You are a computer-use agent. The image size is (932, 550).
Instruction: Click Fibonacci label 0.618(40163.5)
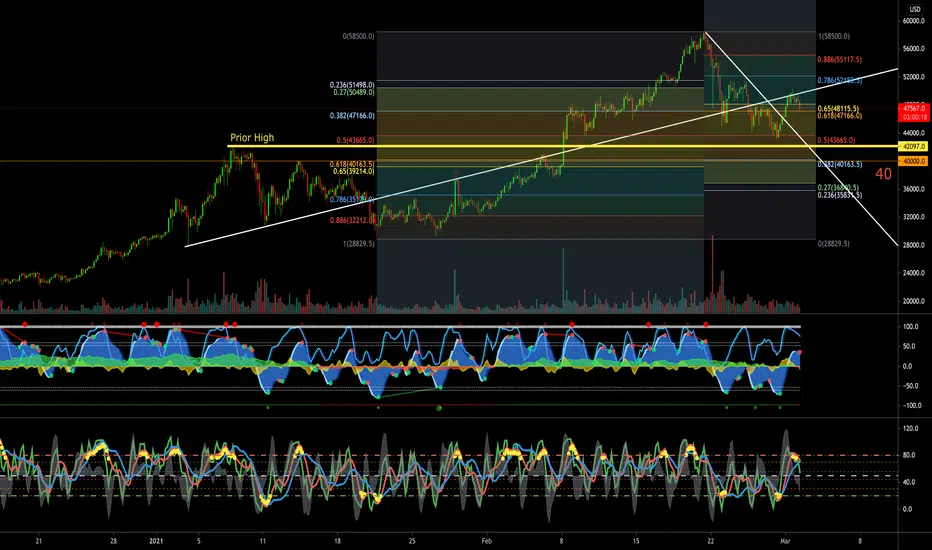click(x=352, y=164)
